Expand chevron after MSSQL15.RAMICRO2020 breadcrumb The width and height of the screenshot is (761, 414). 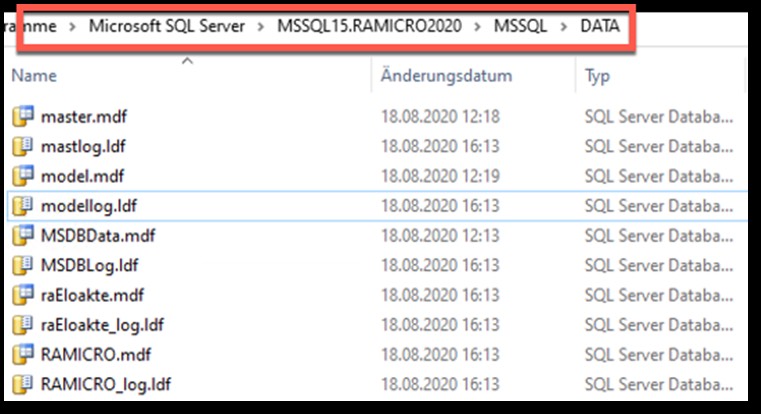[478, 26]
